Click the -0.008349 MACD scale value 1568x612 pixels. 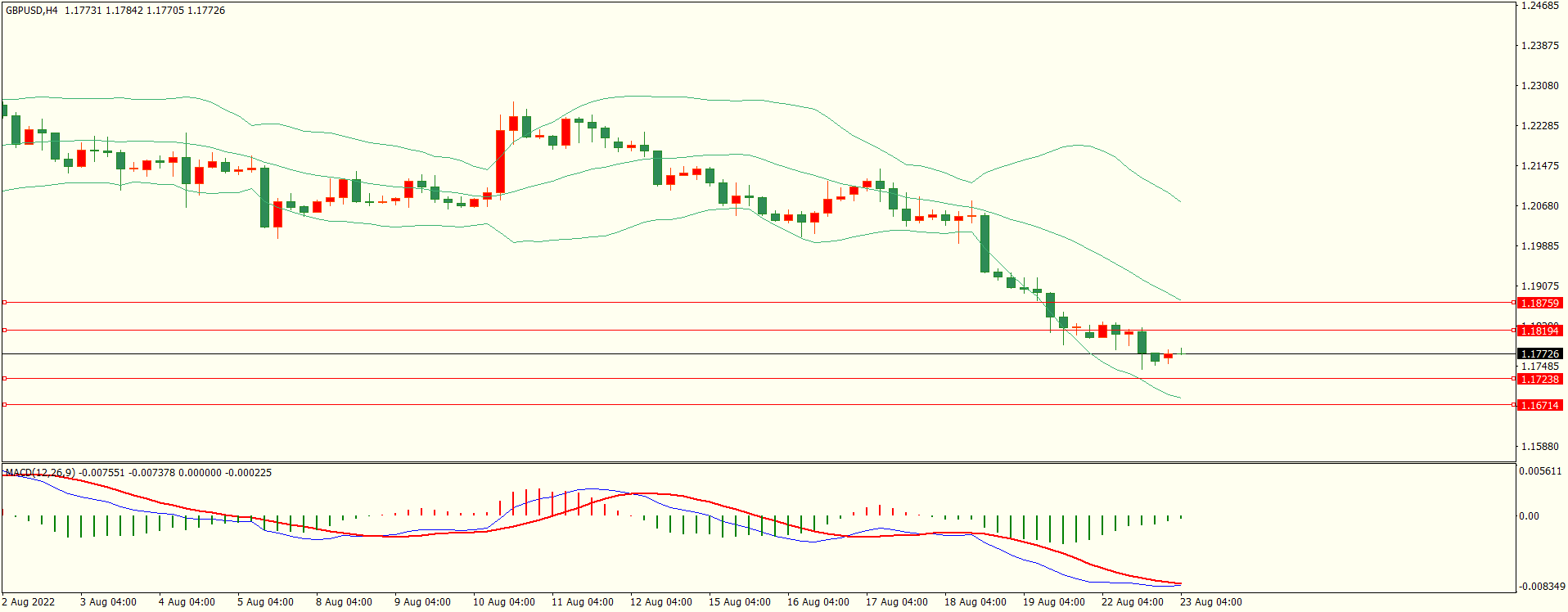[1542, 587]
